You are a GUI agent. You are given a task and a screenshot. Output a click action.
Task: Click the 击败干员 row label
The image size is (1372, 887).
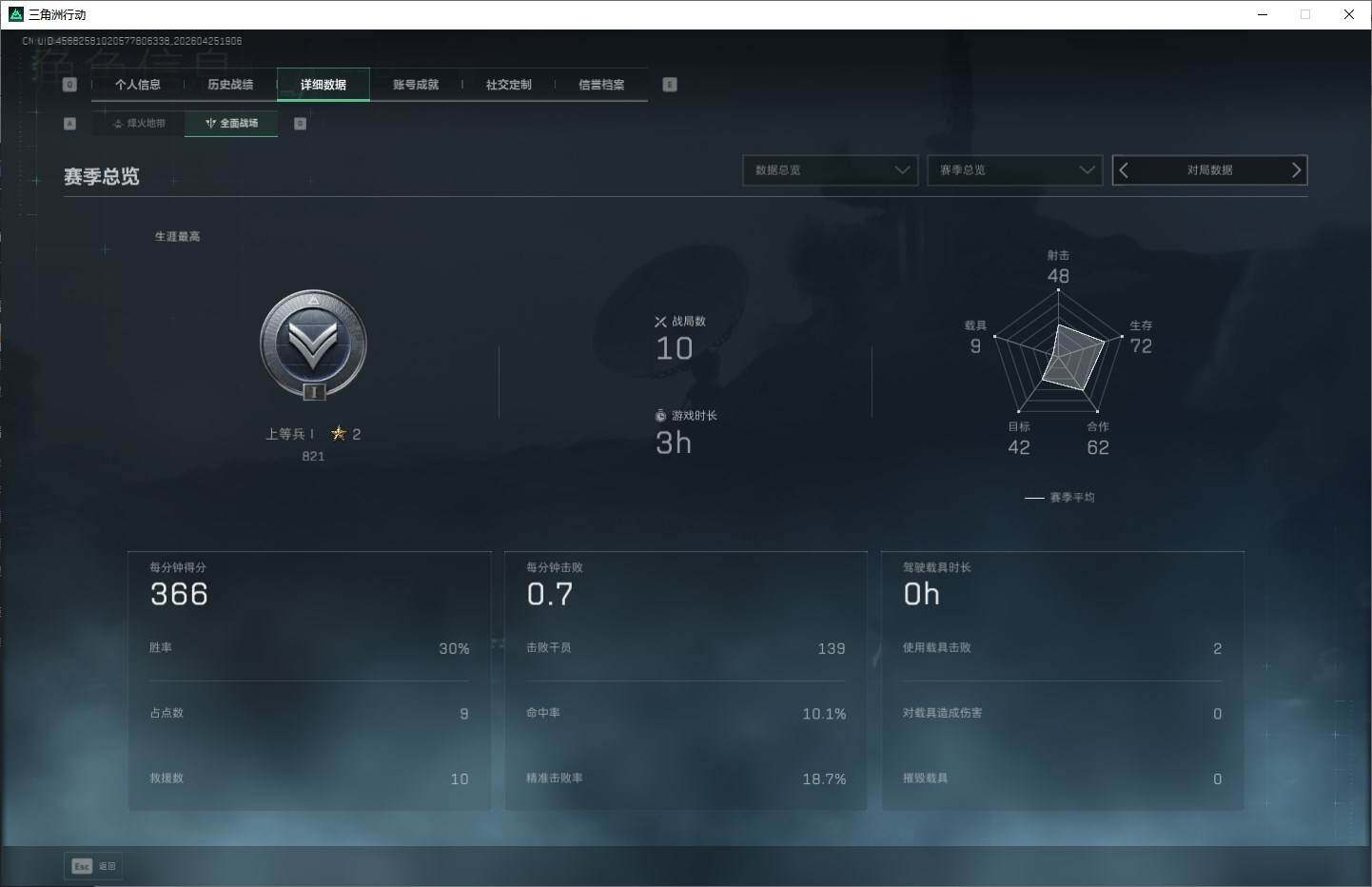(549, 648)
